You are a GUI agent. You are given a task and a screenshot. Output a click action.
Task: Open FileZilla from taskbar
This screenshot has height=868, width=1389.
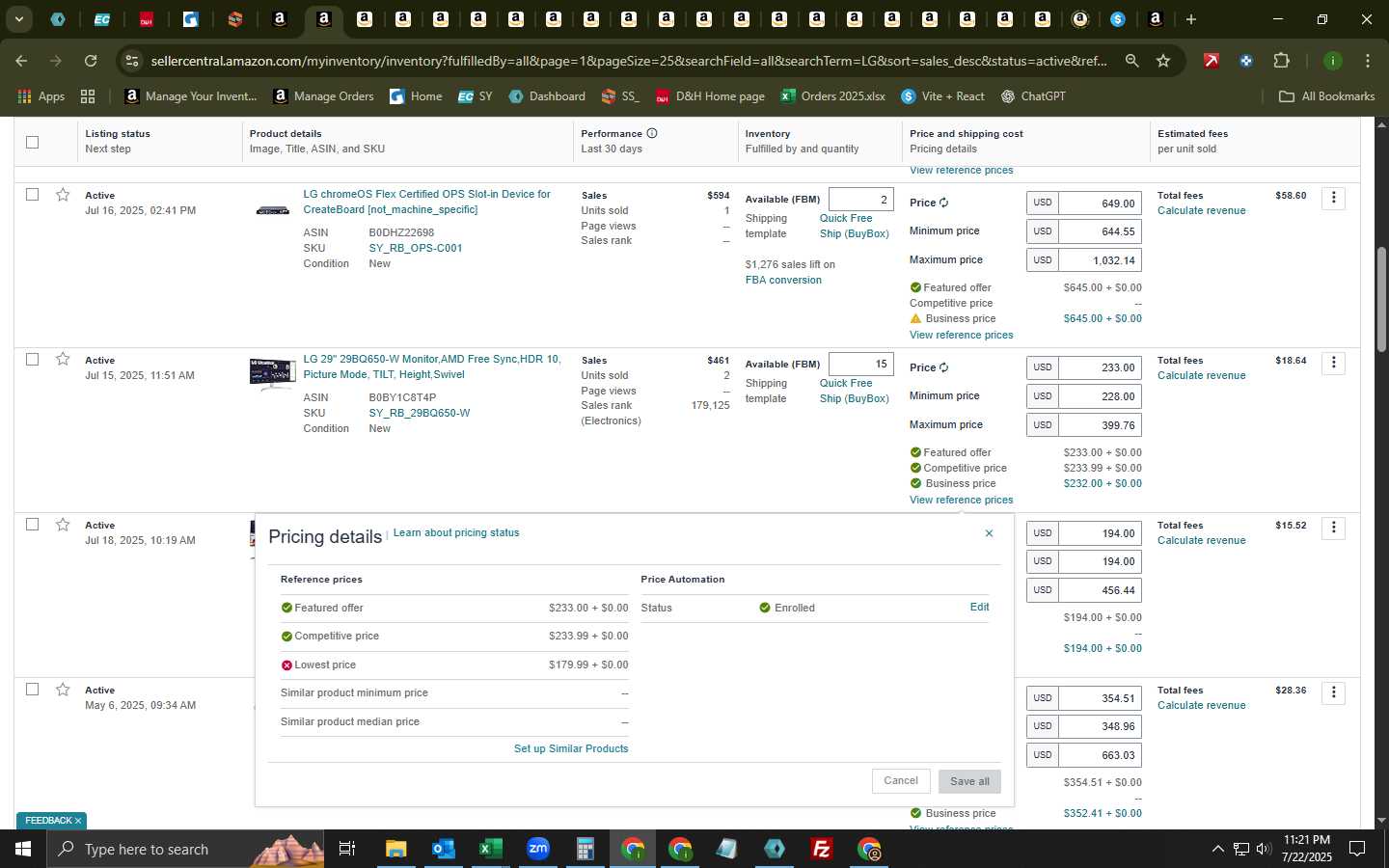[x=822, y=849]
